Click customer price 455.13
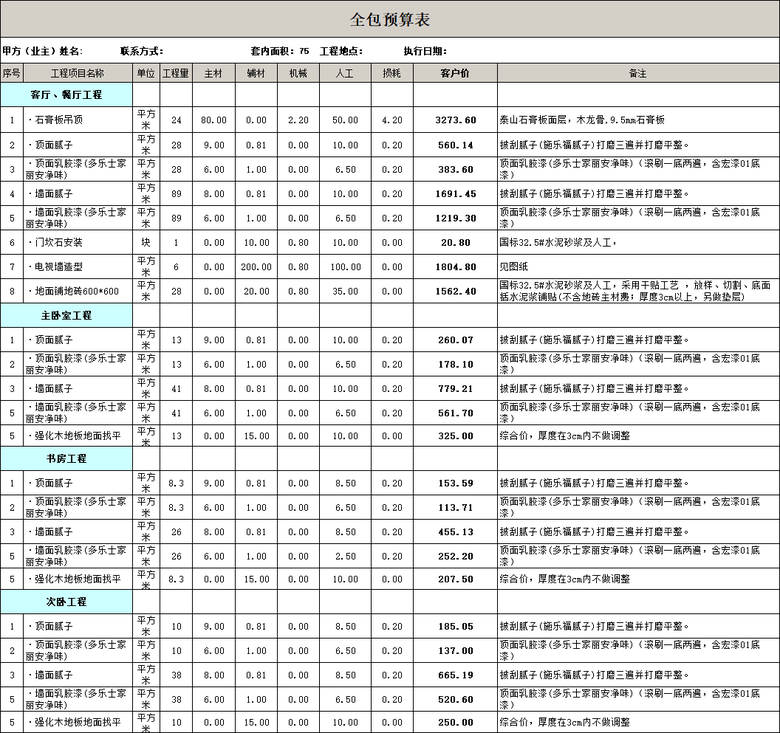Viewport: 780px width, 733px height. tap(455, 532)
